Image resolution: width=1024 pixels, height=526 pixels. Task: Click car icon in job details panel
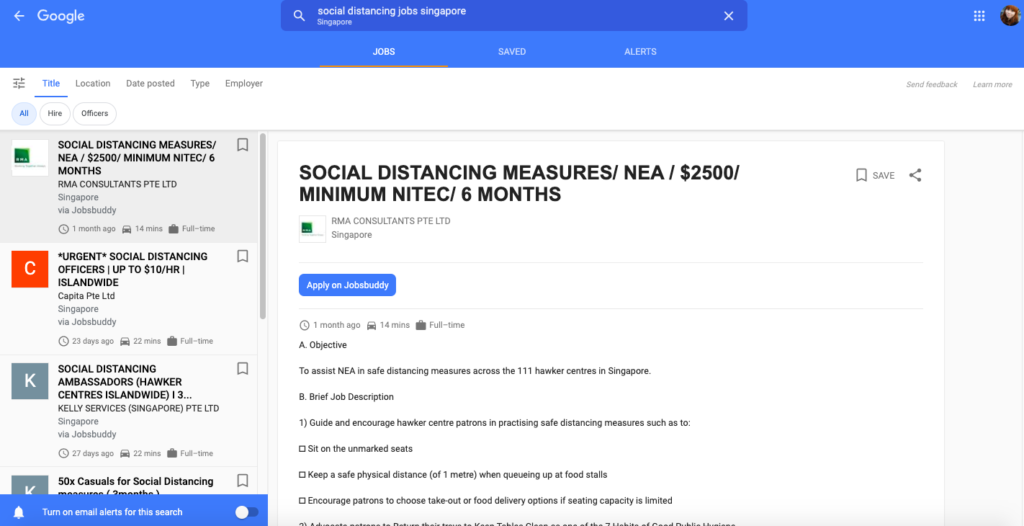click(x=371, y=325)
